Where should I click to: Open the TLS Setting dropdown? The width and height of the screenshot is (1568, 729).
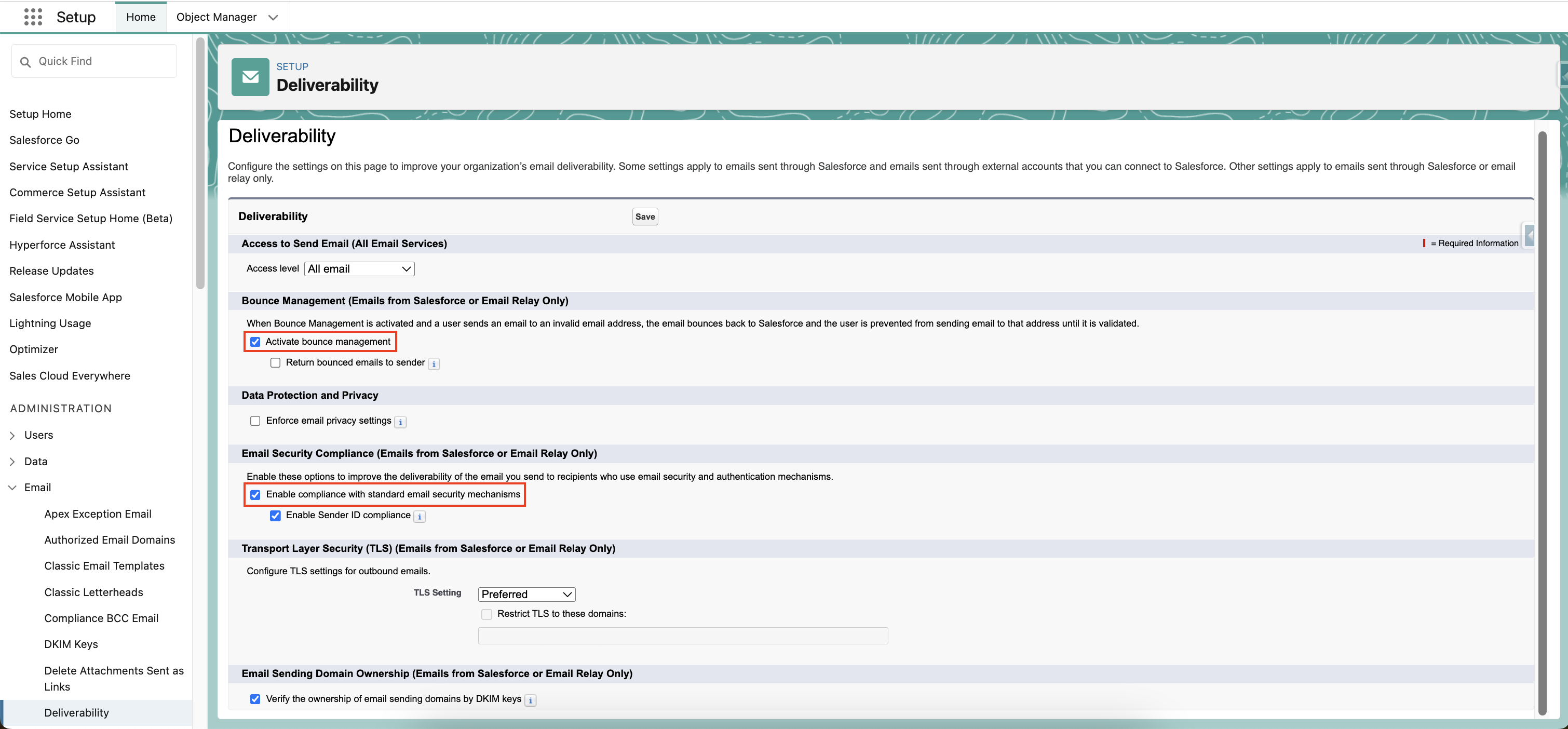[526, 594]
